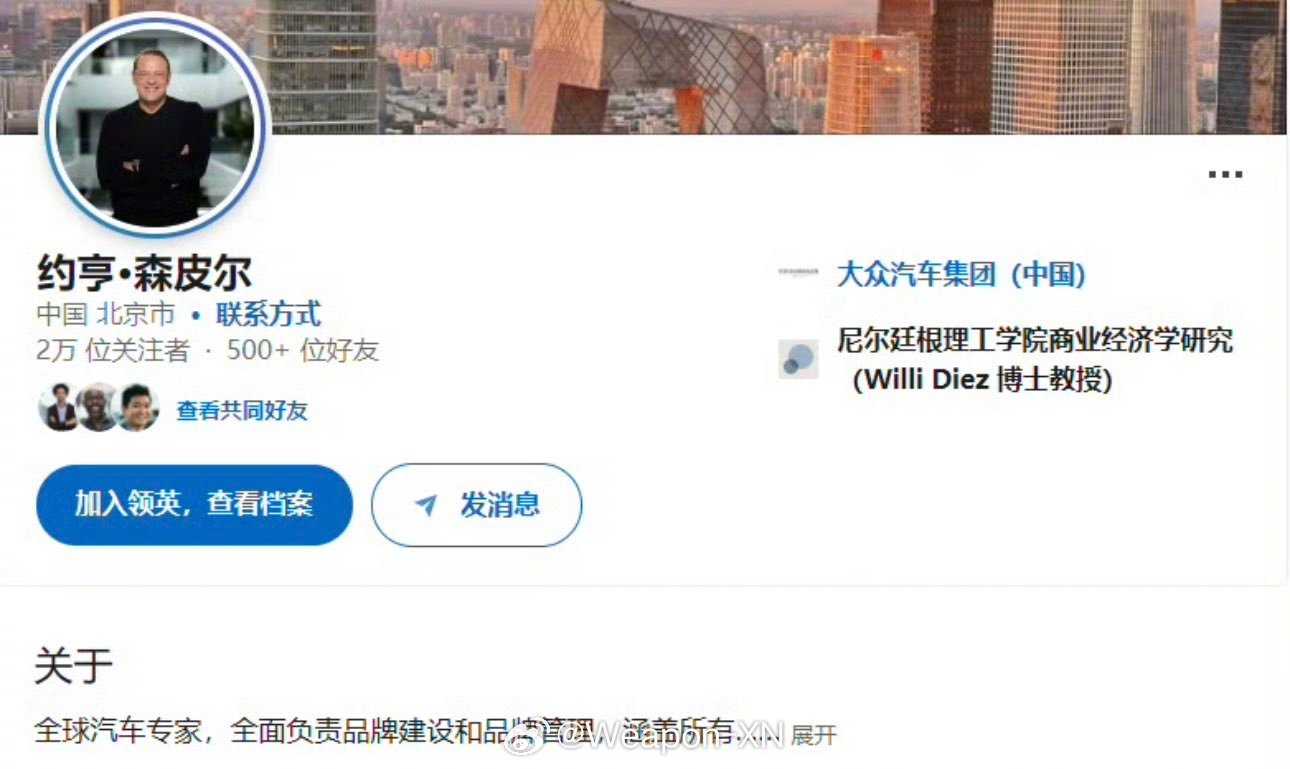Click the paper plane message icon
This screenshot has width=1290, height=769.
coord(427,505)
